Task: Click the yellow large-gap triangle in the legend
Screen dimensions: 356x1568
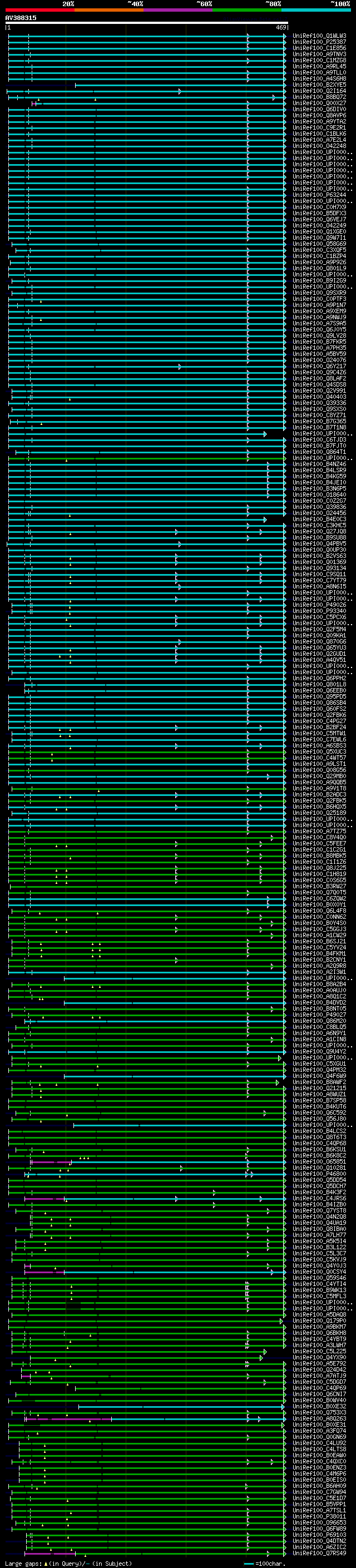Action: point(46,1564)
